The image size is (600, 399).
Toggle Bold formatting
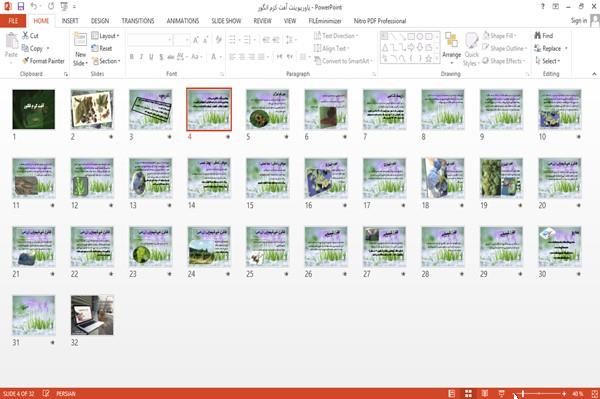[131, 57]
